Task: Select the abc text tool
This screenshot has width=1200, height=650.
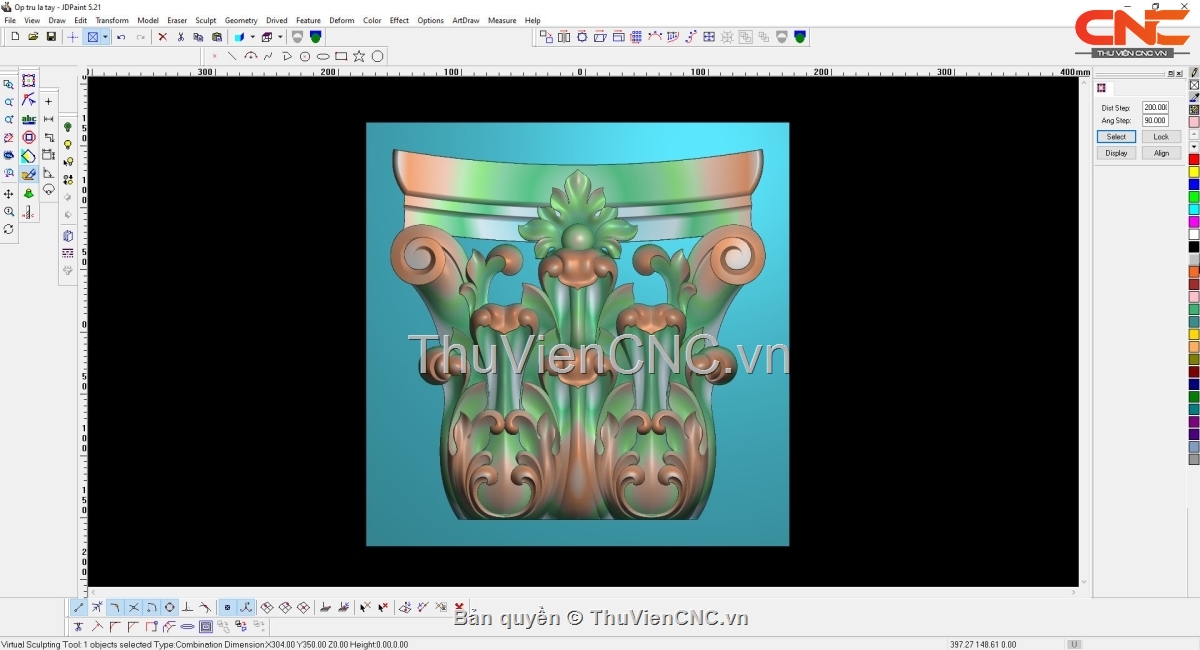Action: [x=28, y=119]
